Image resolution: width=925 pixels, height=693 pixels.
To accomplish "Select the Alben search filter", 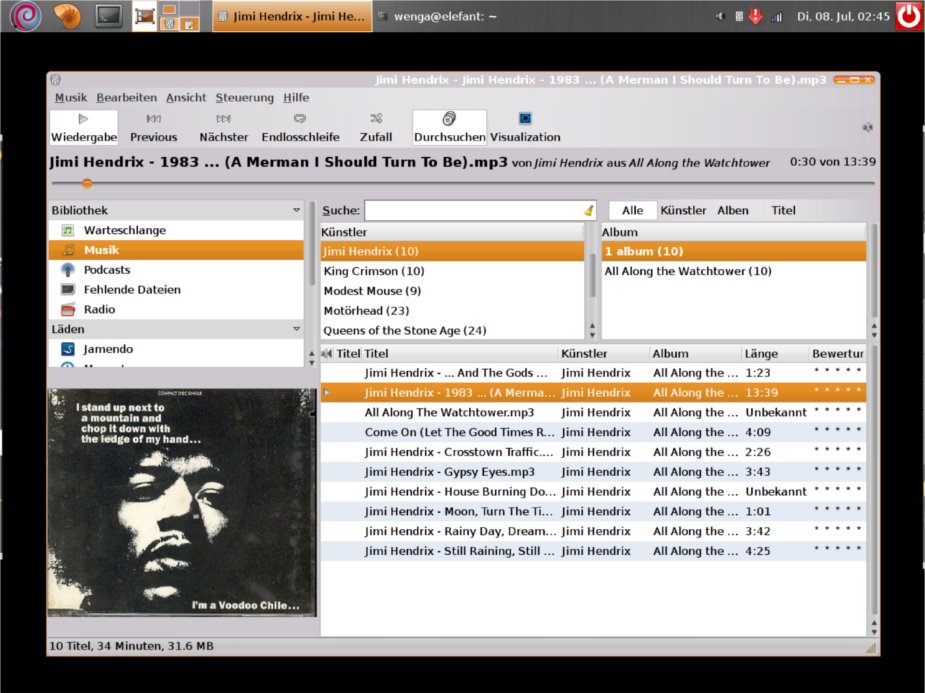I will coord(733,211).
